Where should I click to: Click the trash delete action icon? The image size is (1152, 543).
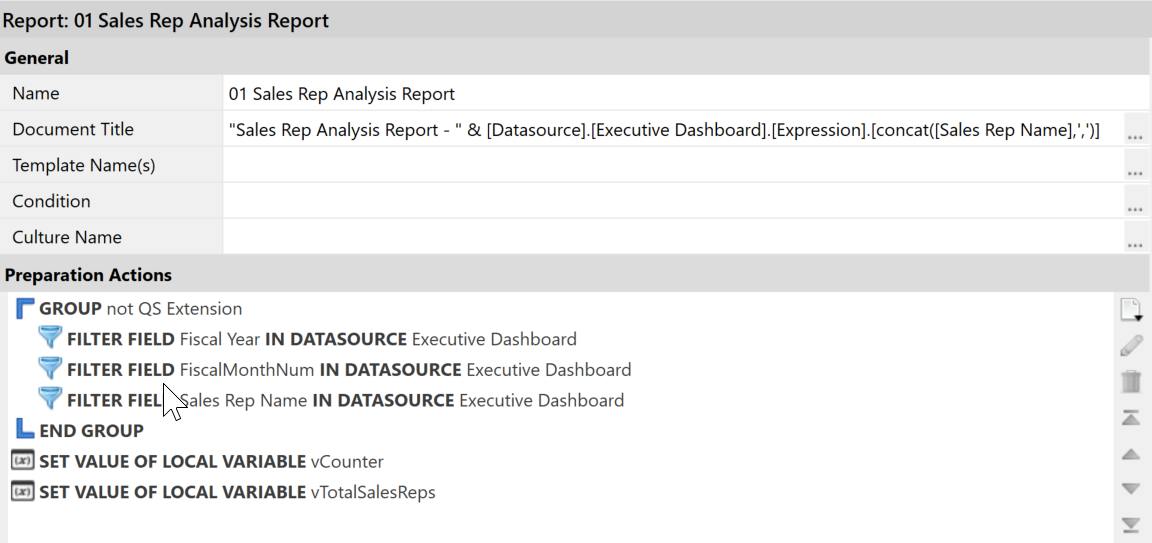point(1131,382)
